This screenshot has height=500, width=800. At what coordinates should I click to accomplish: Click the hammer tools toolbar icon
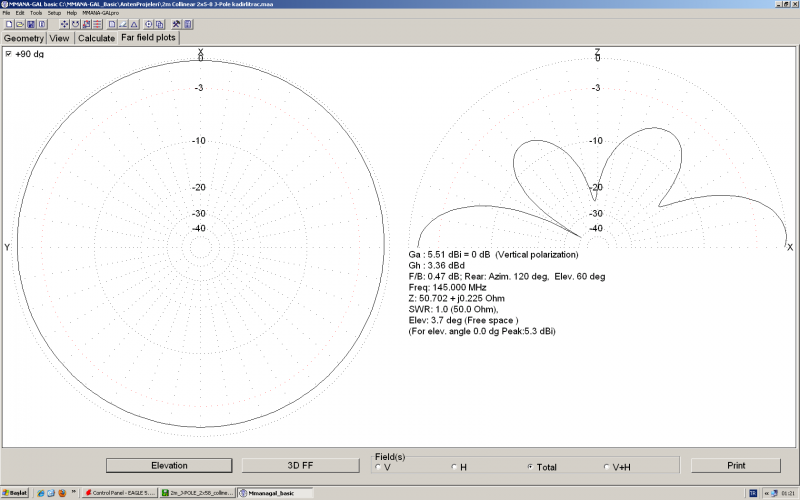pos(176,24)
